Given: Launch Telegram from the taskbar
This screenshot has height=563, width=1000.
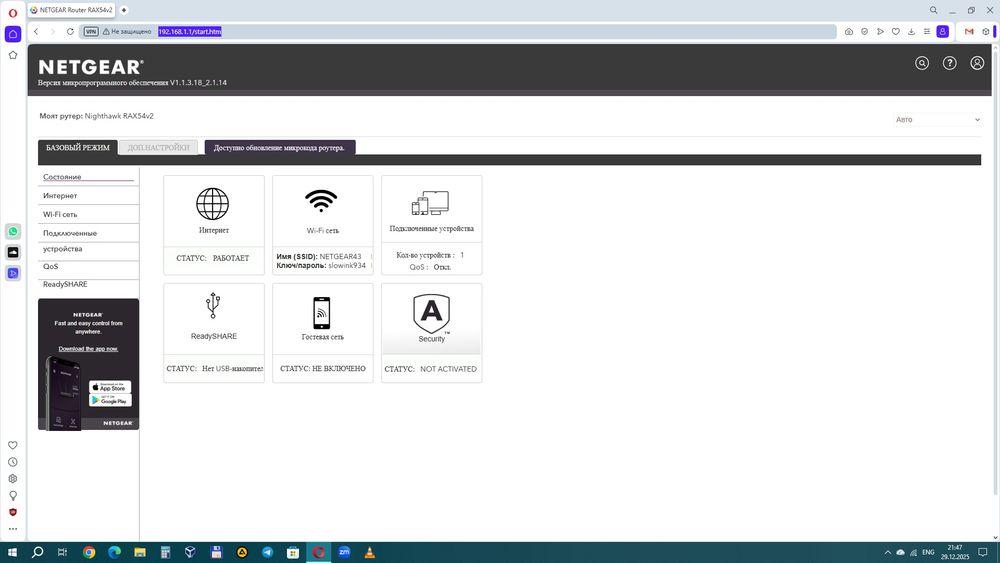Looking at the screenshot, I should (x=267, y=552).
